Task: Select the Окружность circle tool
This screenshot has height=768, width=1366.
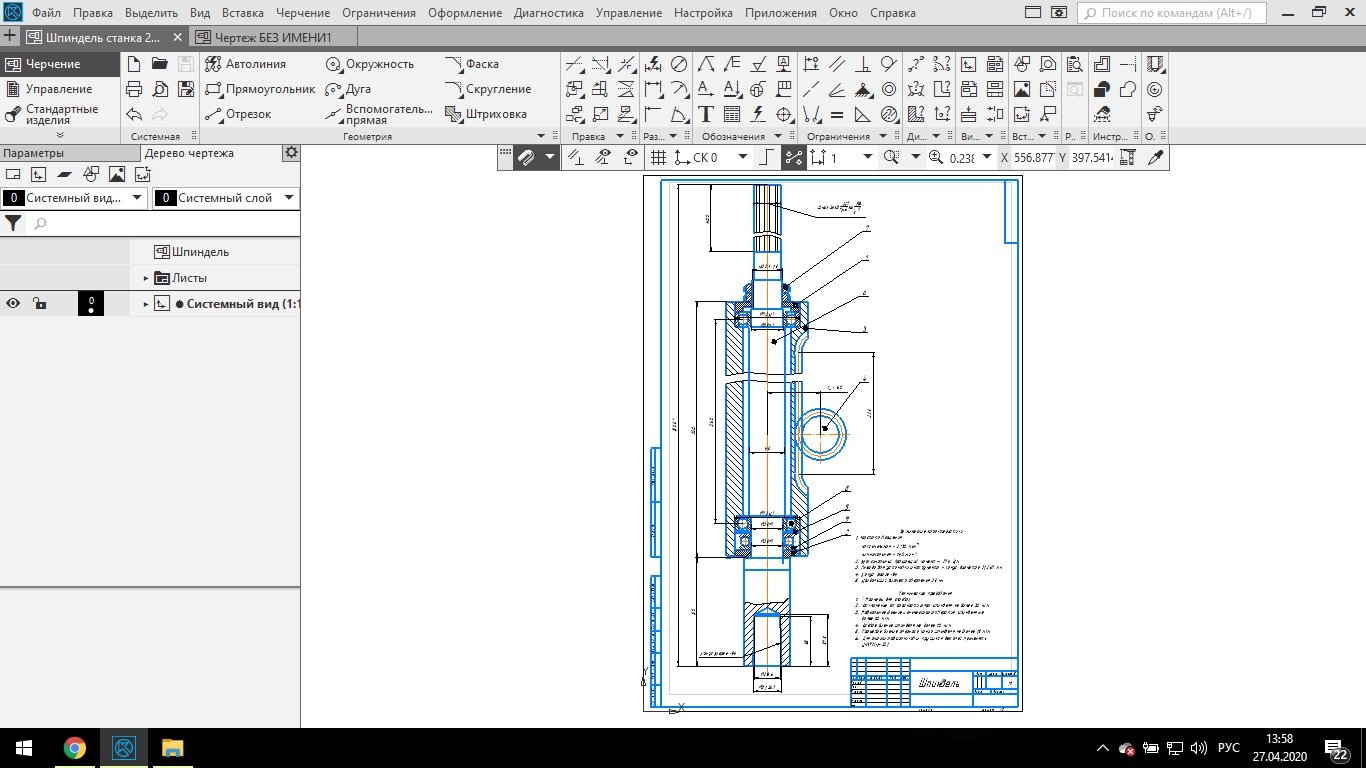Action: pyautogui.click(x=370, y=64)
